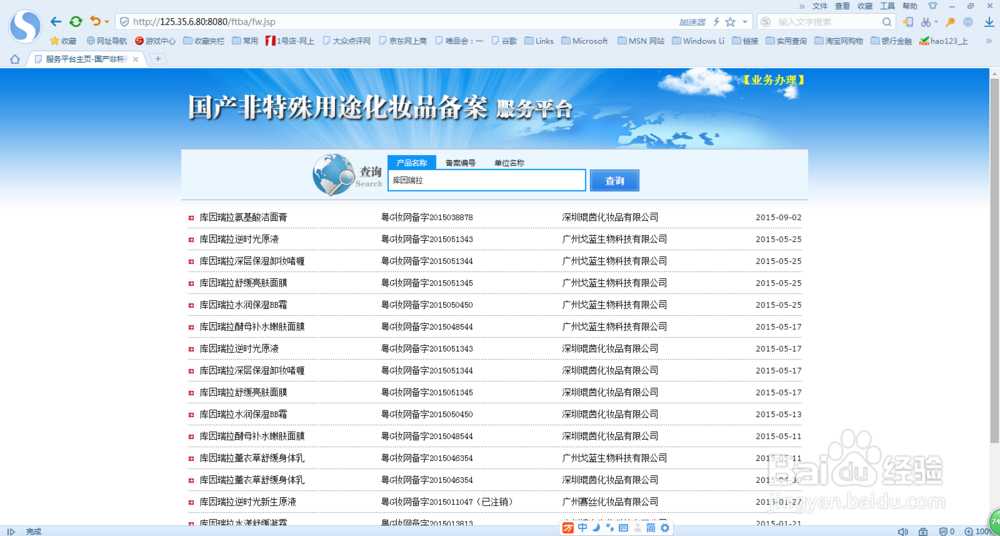Open the 1号店 bookmark
The height and width of the screenshot is (536, 1000).
tap(290, 41)
